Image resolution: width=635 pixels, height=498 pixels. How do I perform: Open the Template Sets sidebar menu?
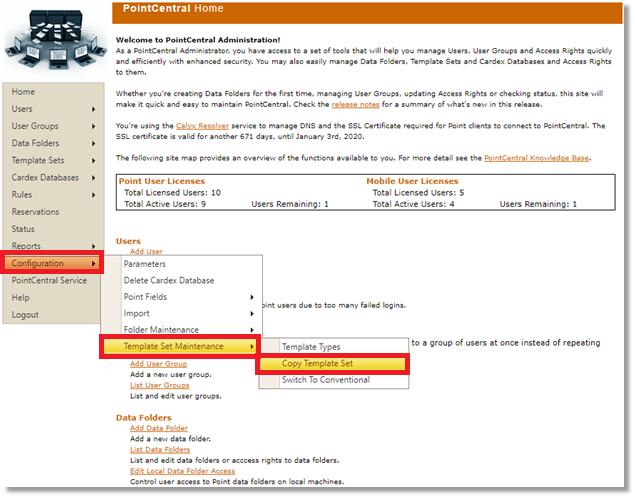pos(38,160)
